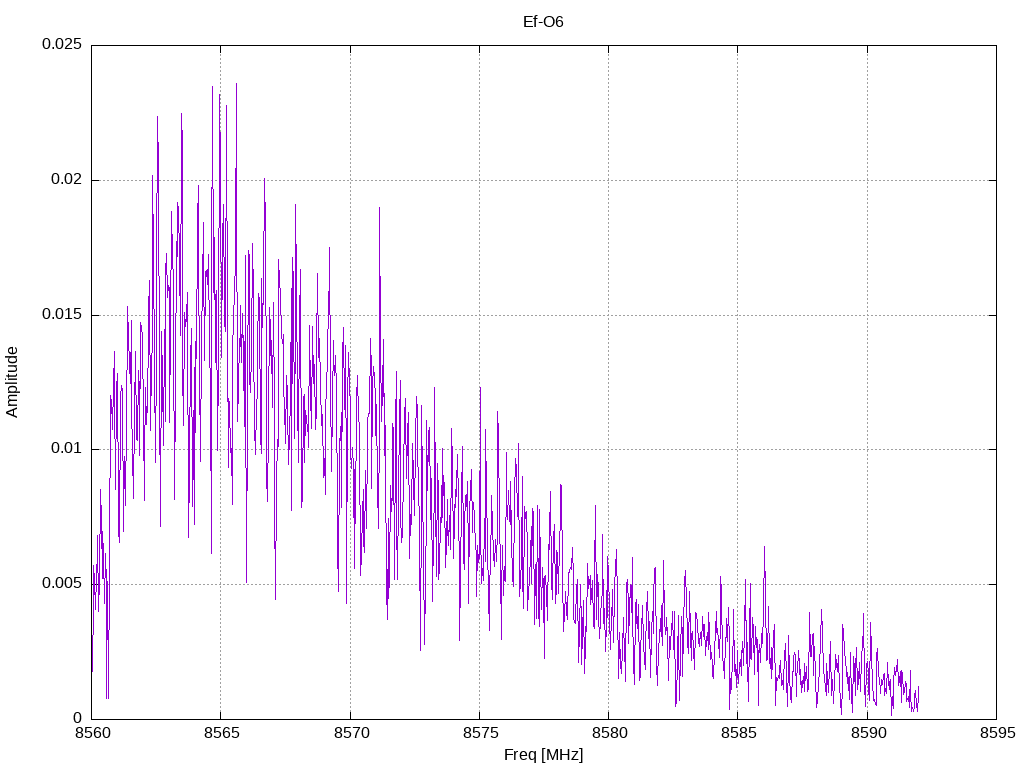Click the y-axis tick label 0.025
1024x768 pixels.
click(x=62, y=44)
